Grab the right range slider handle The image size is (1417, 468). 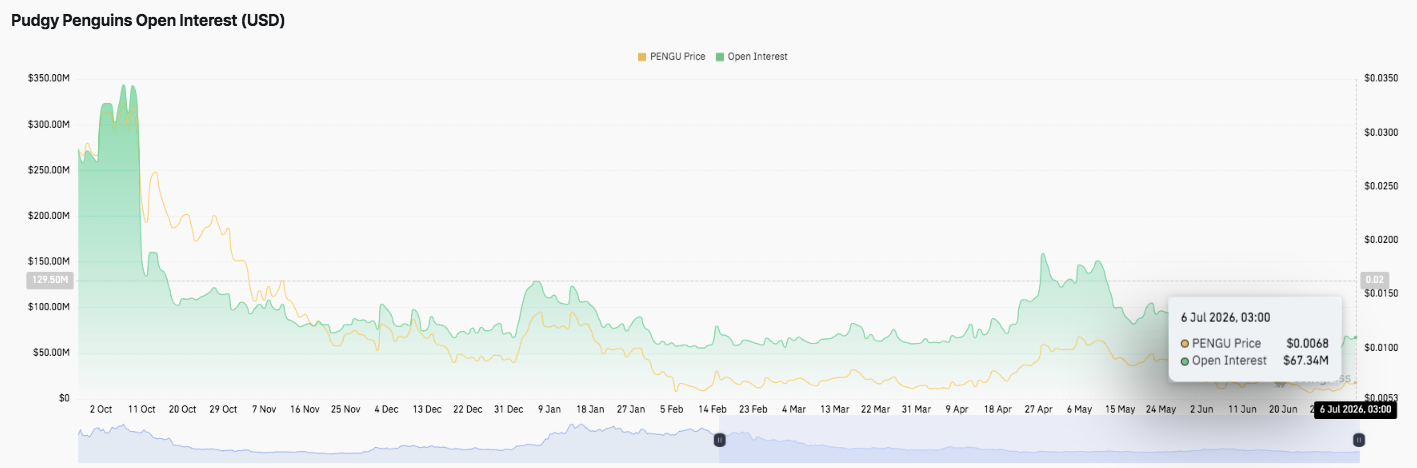(x=1358, y=439)
